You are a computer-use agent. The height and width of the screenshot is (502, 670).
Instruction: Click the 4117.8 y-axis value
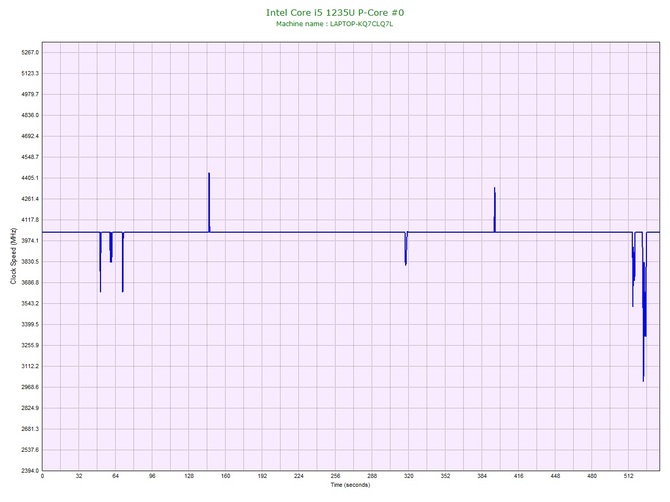(x=30, y=220)
